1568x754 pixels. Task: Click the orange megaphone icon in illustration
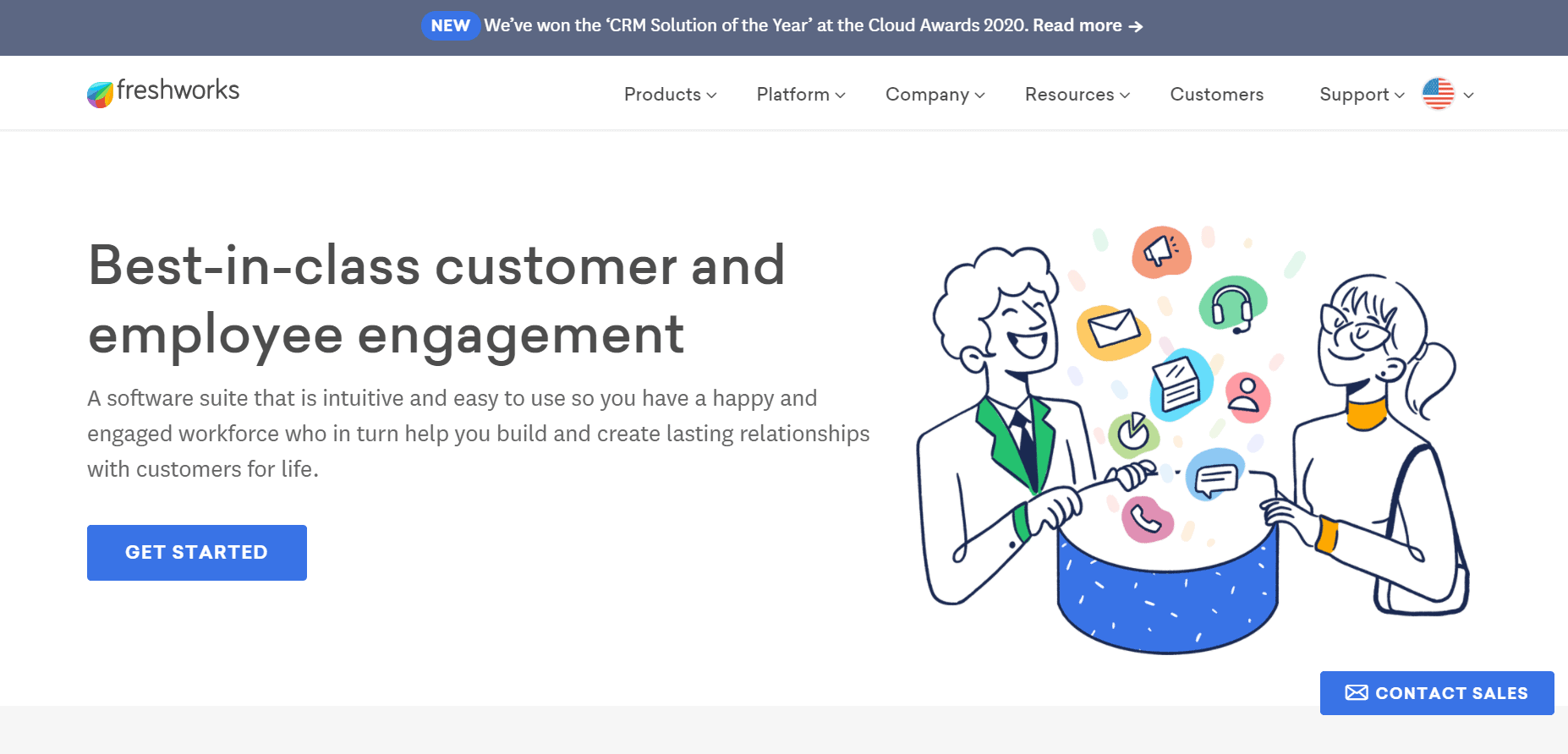(x=1161, y=252)
